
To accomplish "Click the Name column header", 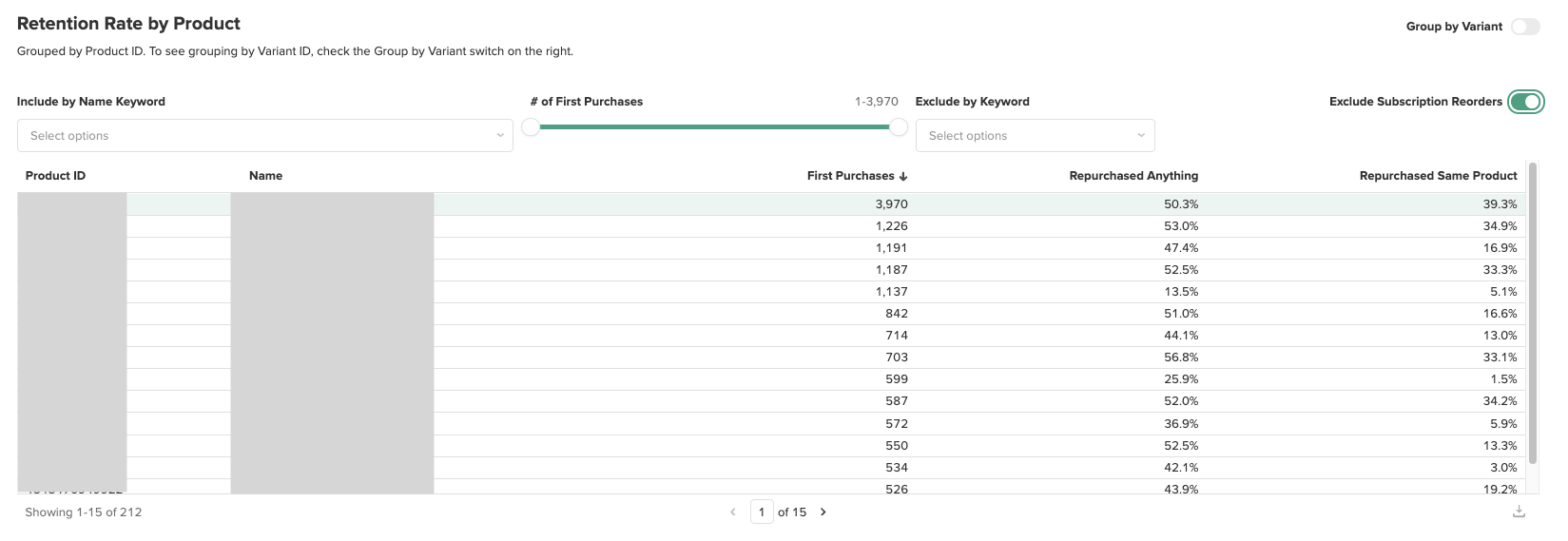I will pos(265,176).
